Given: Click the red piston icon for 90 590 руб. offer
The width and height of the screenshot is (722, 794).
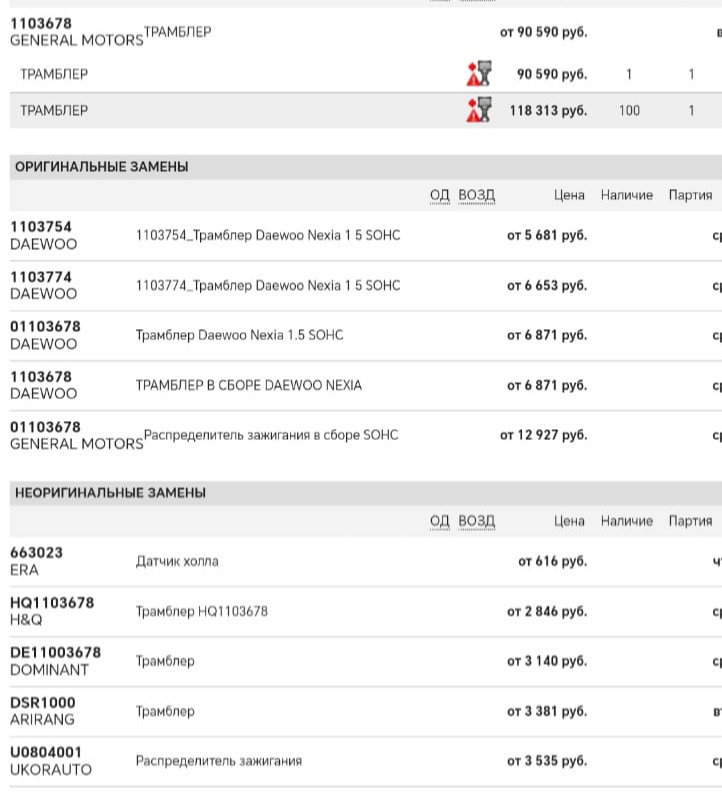Looking at the screenshot, I should pos(479,74).
